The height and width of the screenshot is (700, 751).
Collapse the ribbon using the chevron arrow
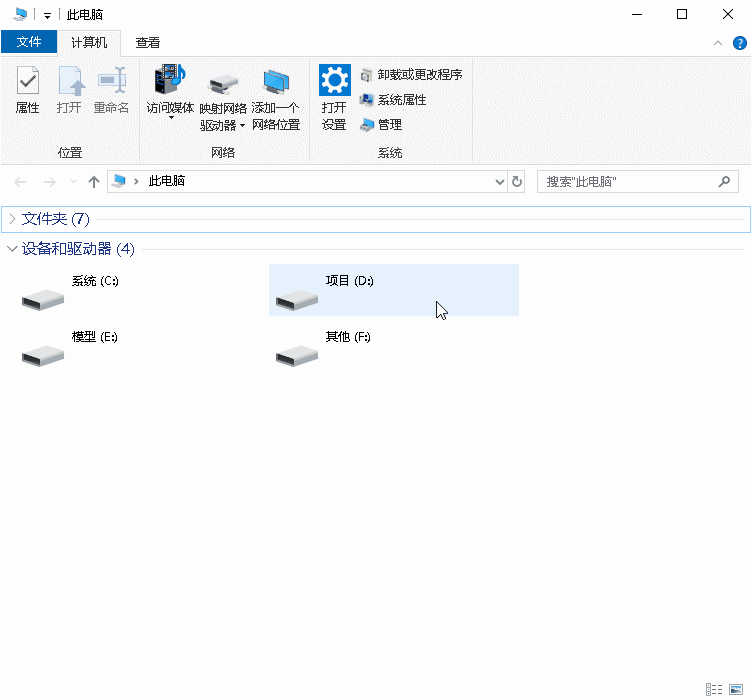[x=717, y=43]
